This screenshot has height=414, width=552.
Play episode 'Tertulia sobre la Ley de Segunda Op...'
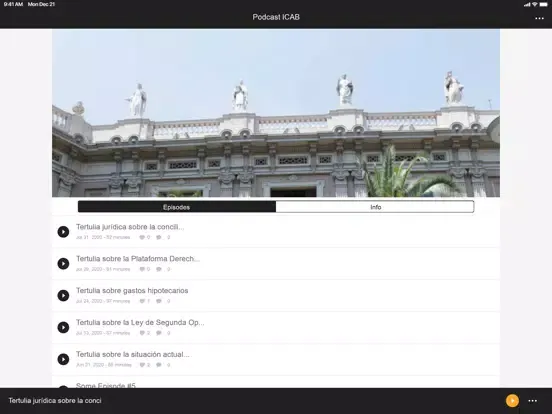point(63,327)
